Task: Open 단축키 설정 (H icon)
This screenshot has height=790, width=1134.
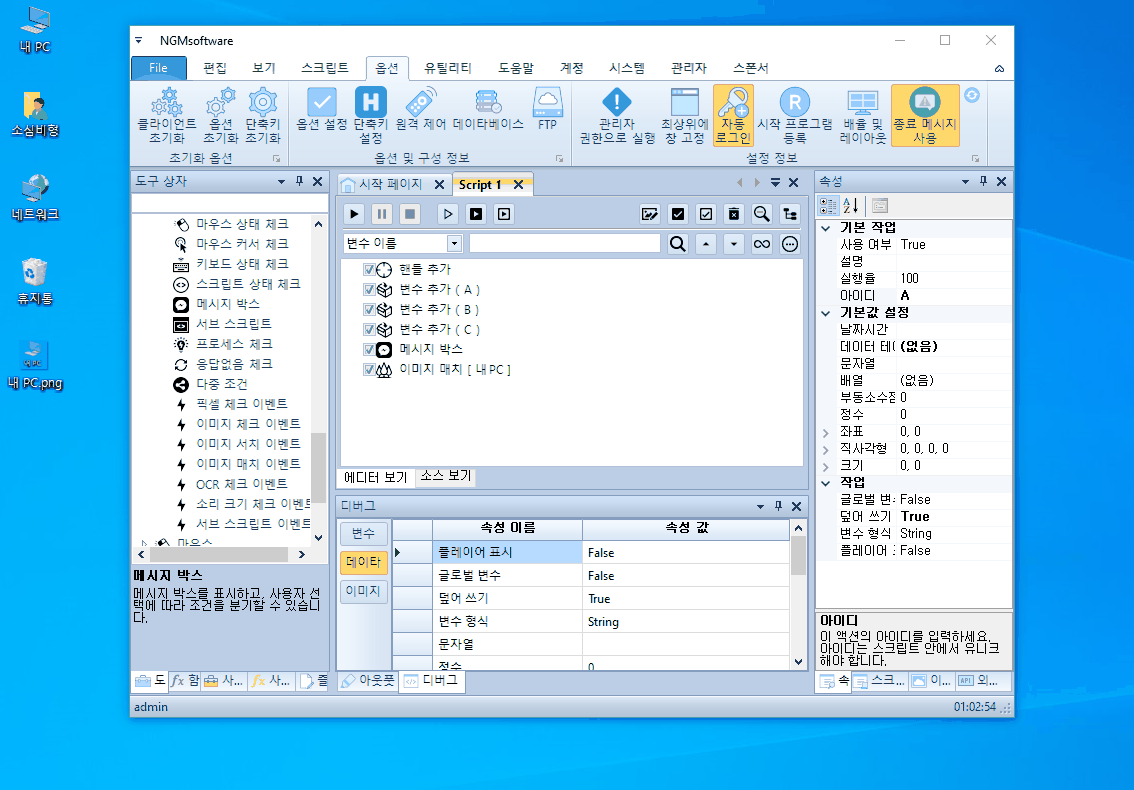Action: pos(370,116)
